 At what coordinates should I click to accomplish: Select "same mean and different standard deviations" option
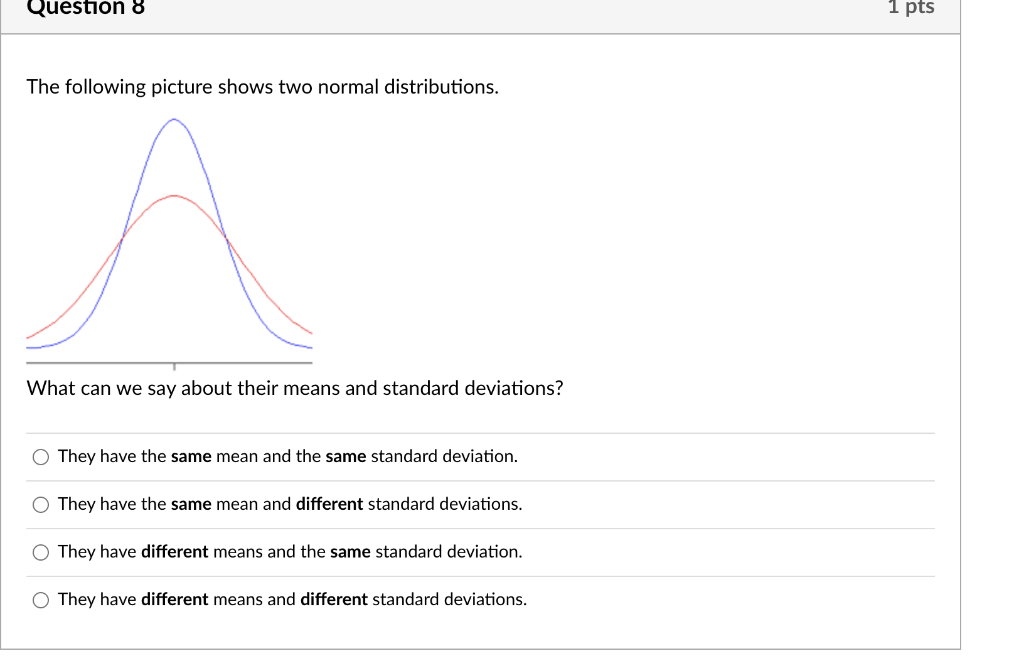[290, 504]
